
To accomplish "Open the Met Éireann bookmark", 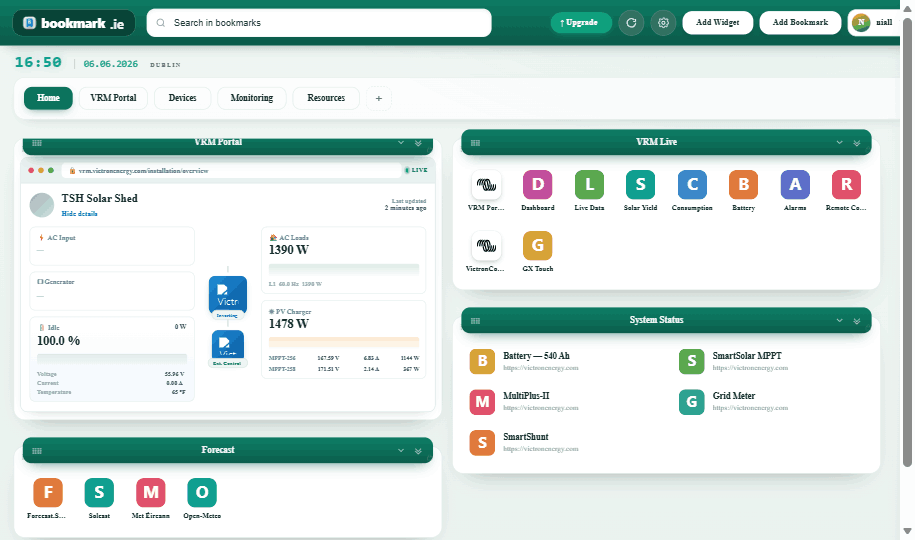I will tap(151, 493).
